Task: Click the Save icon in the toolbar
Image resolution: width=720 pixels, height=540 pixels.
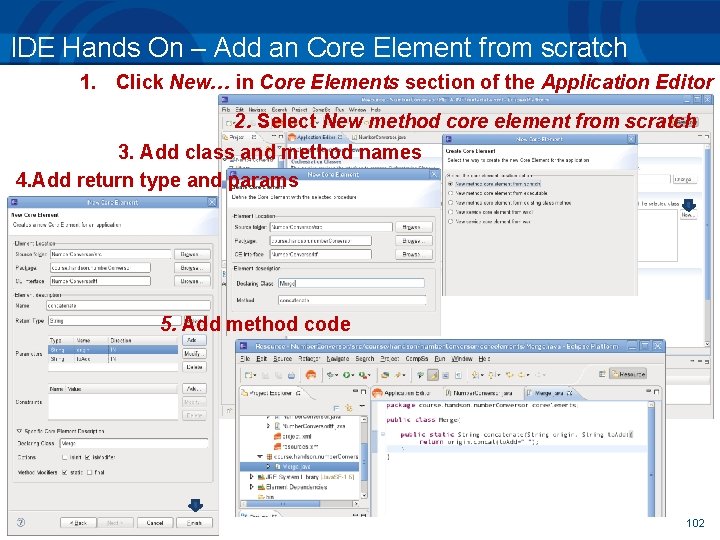Action: click(x=265, y=375)
